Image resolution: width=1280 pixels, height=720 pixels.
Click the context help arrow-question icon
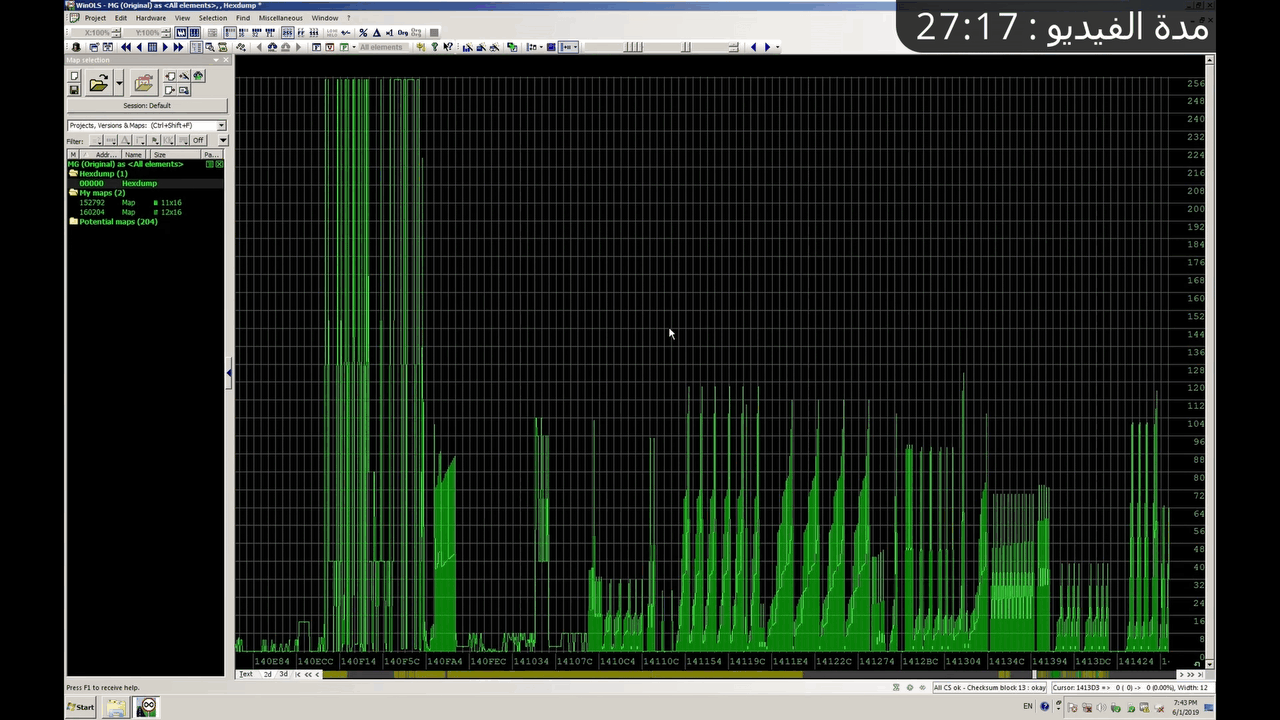(447, 47)
